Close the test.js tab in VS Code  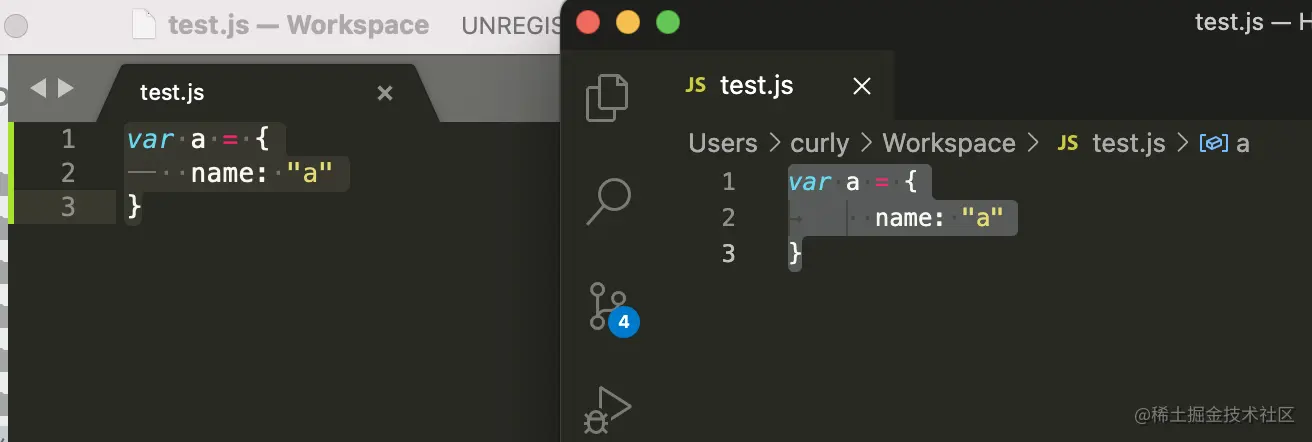pos(861,87)
